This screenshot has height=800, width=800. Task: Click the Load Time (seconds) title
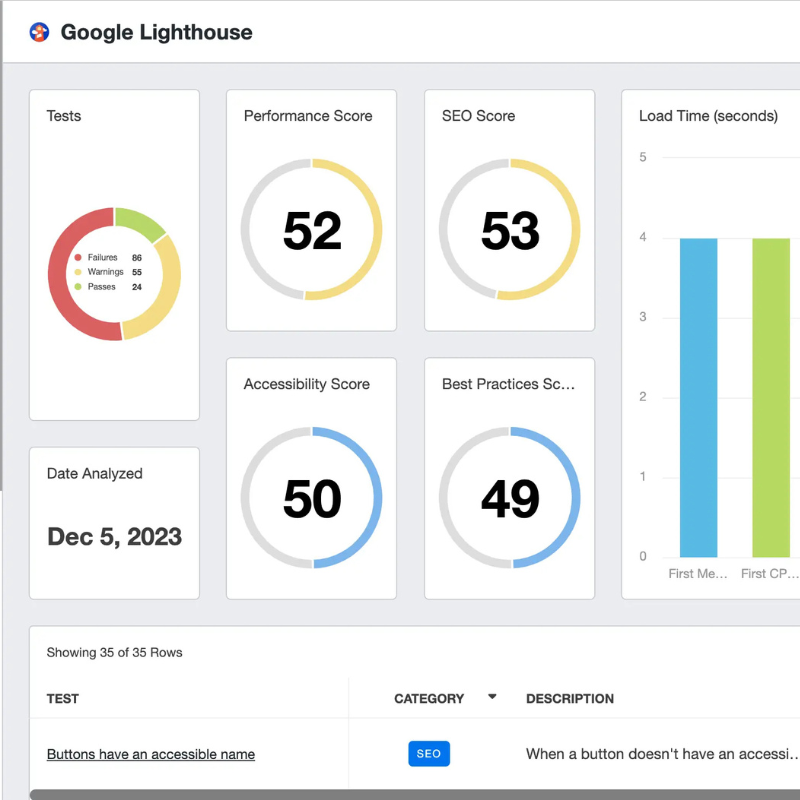[708, 116]
